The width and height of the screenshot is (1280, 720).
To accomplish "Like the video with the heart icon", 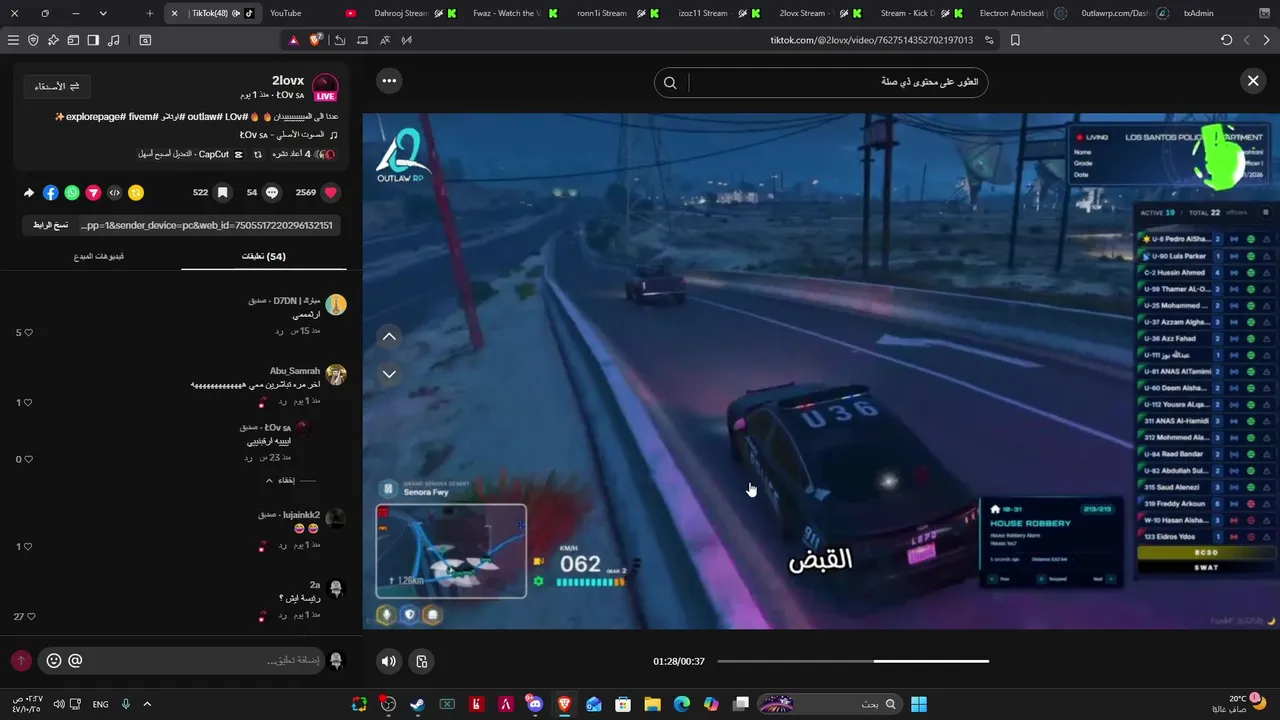I will click(331, 192).
